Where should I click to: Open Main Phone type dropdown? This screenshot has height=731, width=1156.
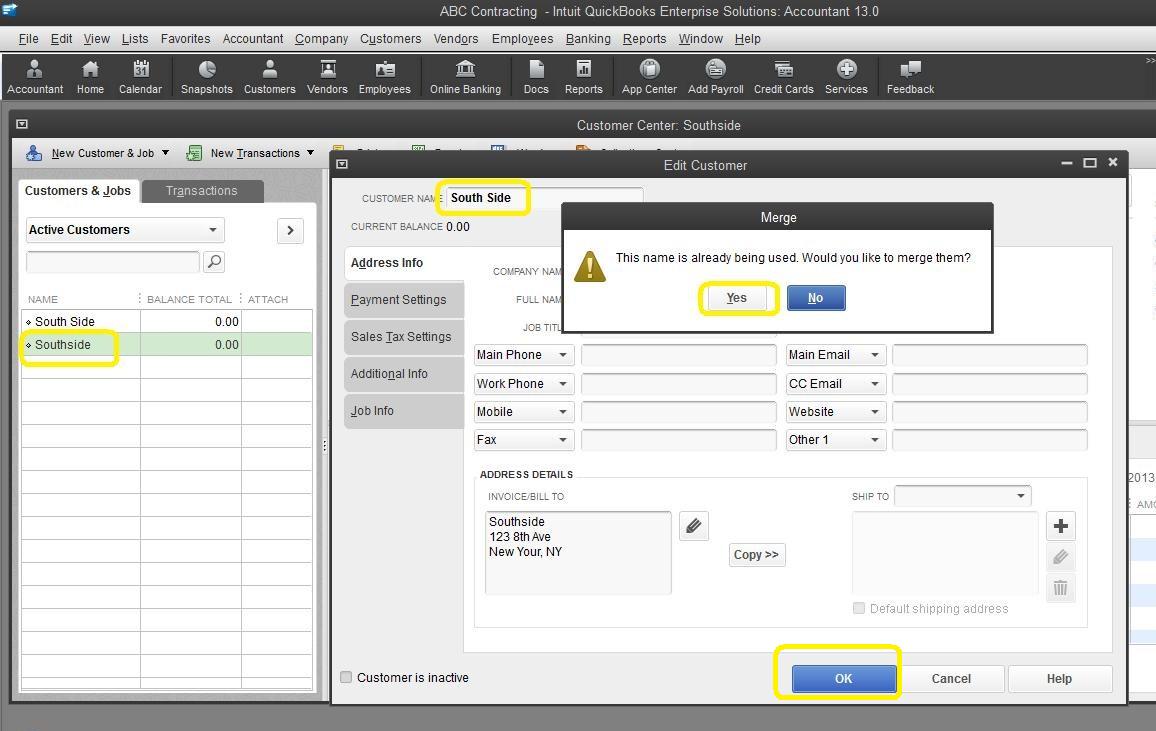click(523, 355)
